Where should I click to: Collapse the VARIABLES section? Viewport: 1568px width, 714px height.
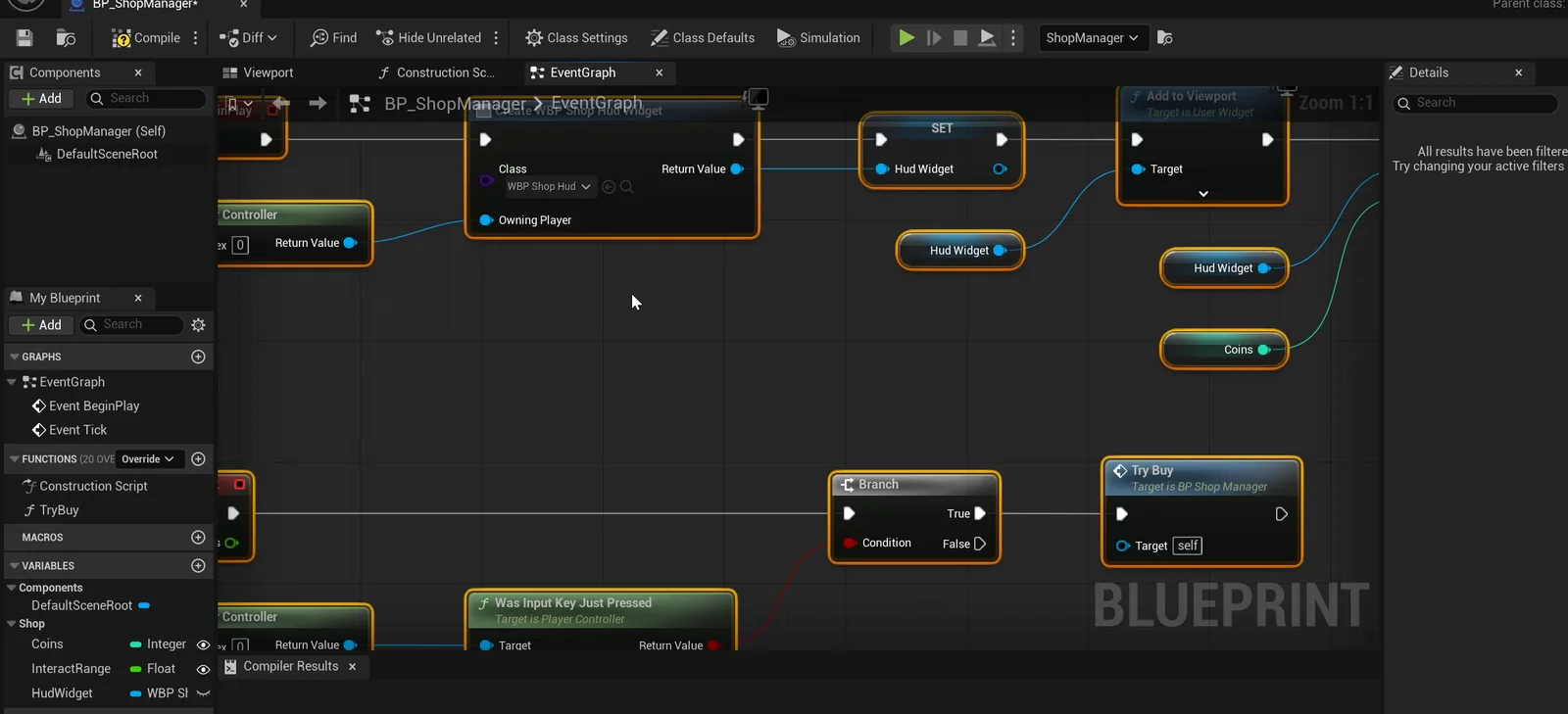pos(15,566)
